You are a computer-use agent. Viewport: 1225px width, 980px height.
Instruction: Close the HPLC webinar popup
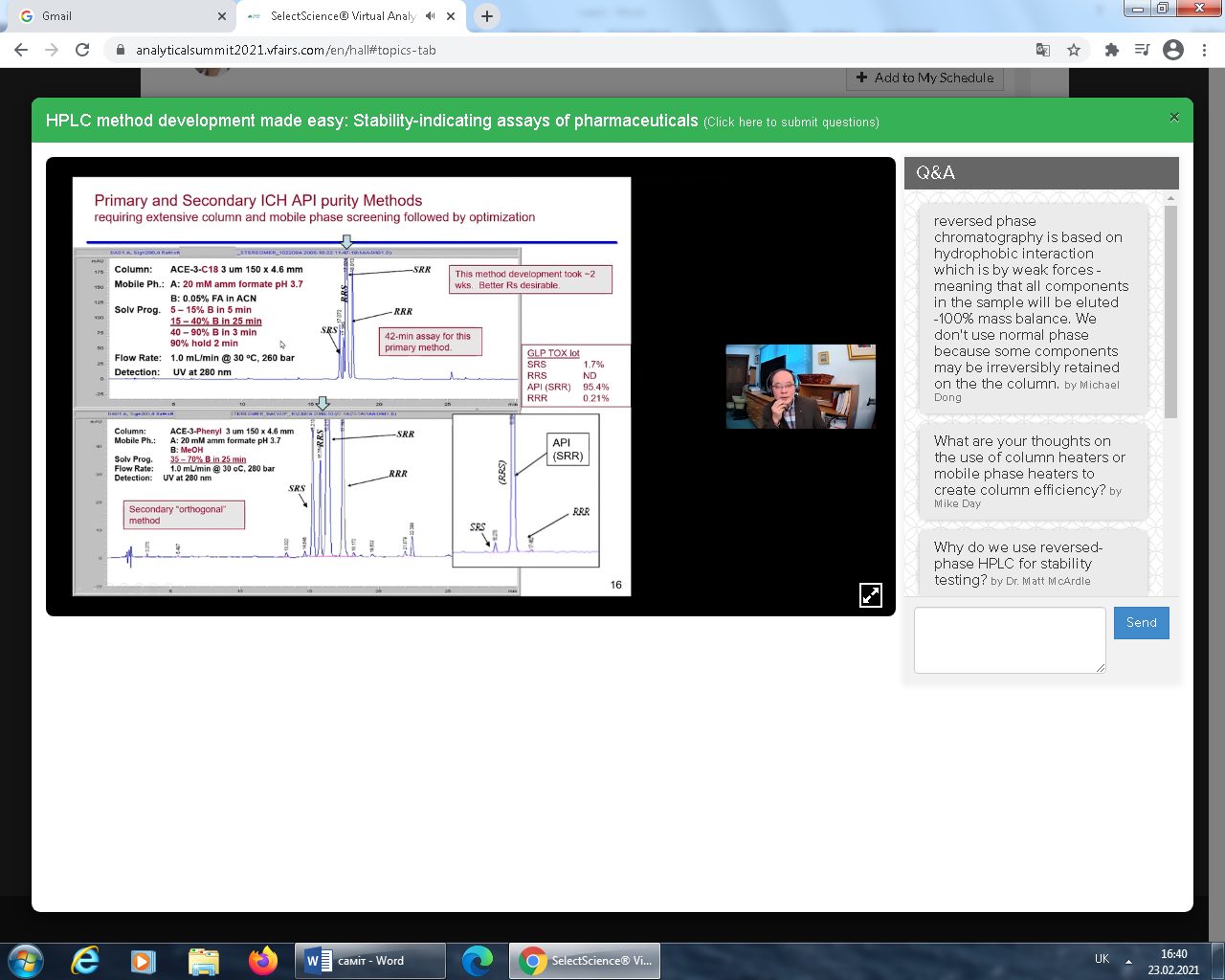(1173, 118)
